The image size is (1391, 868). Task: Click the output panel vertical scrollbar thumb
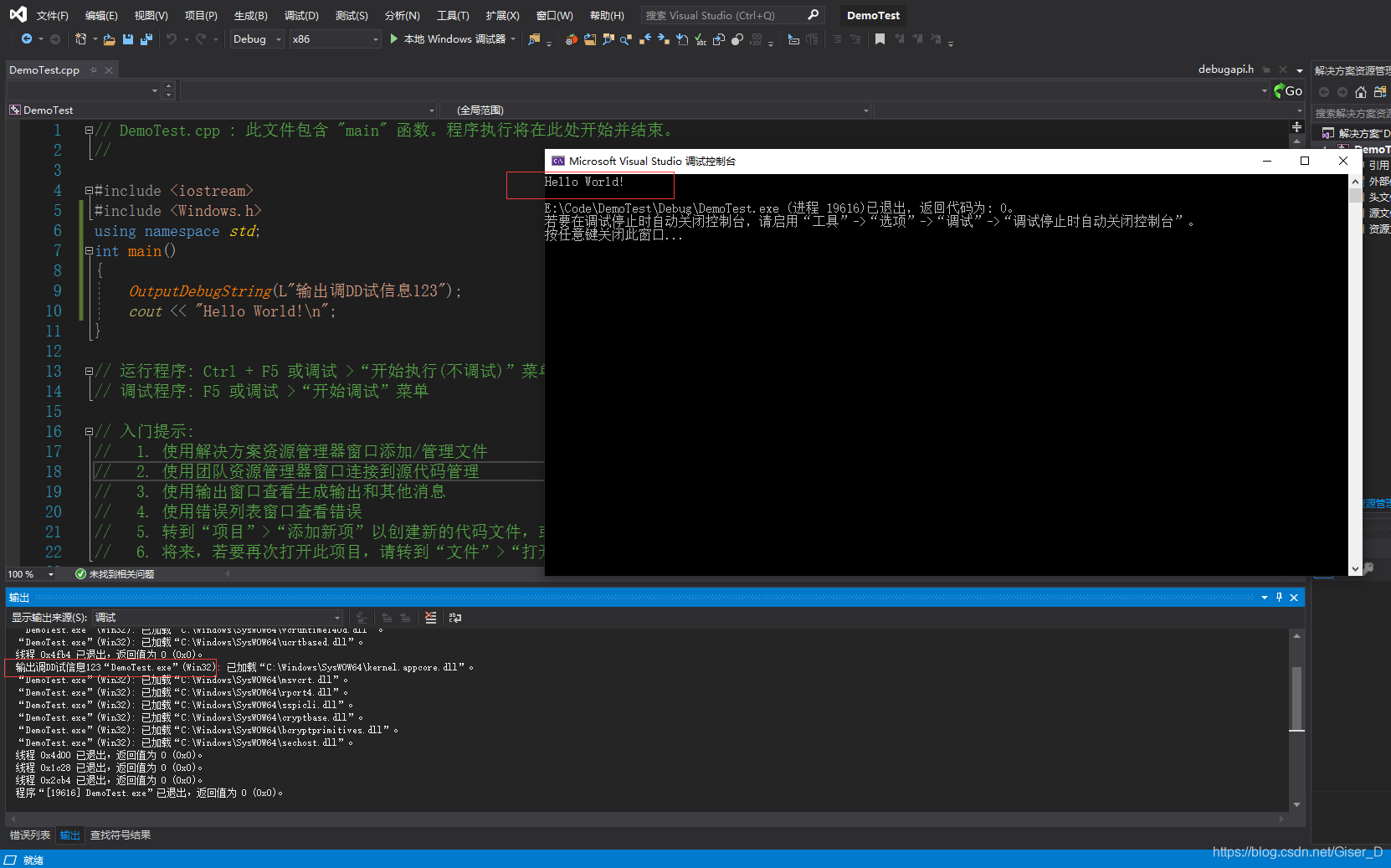coord(1296,699)
